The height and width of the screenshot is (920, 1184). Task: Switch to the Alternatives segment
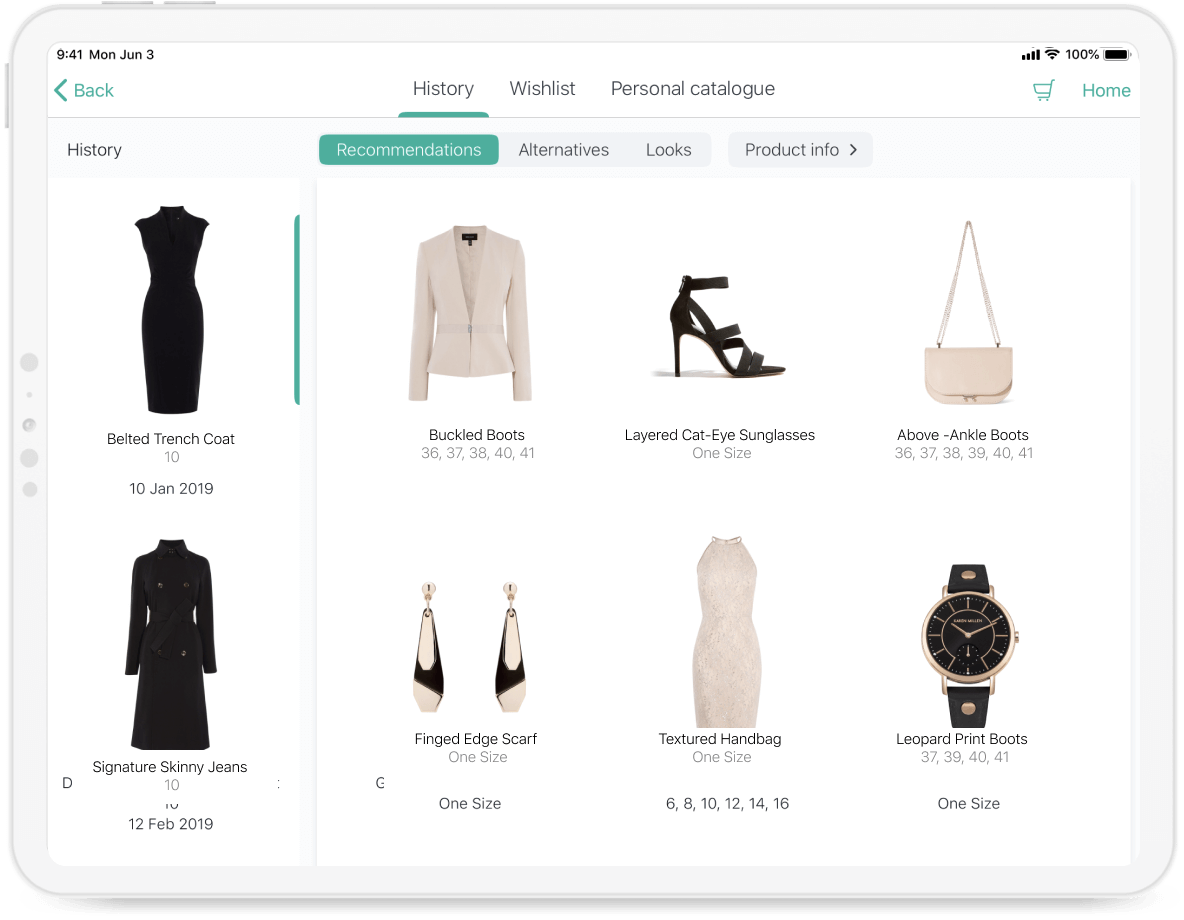[563, 150]
